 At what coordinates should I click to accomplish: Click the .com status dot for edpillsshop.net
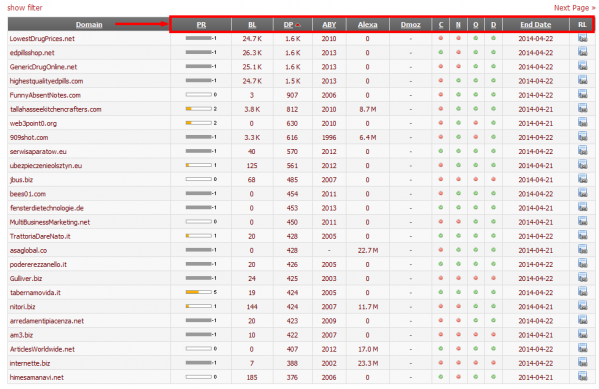(440, 52)
